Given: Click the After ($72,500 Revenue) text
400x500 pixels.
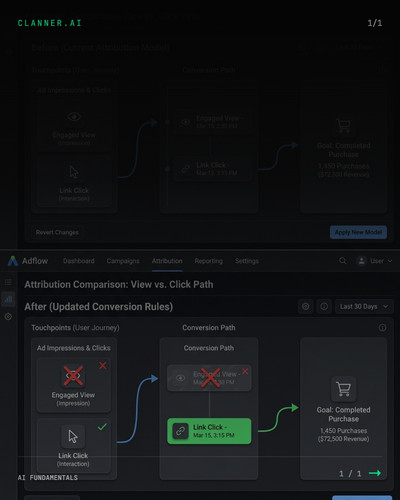Looking at the screenshot, I should pyautogui.click(x=344, y=439).
